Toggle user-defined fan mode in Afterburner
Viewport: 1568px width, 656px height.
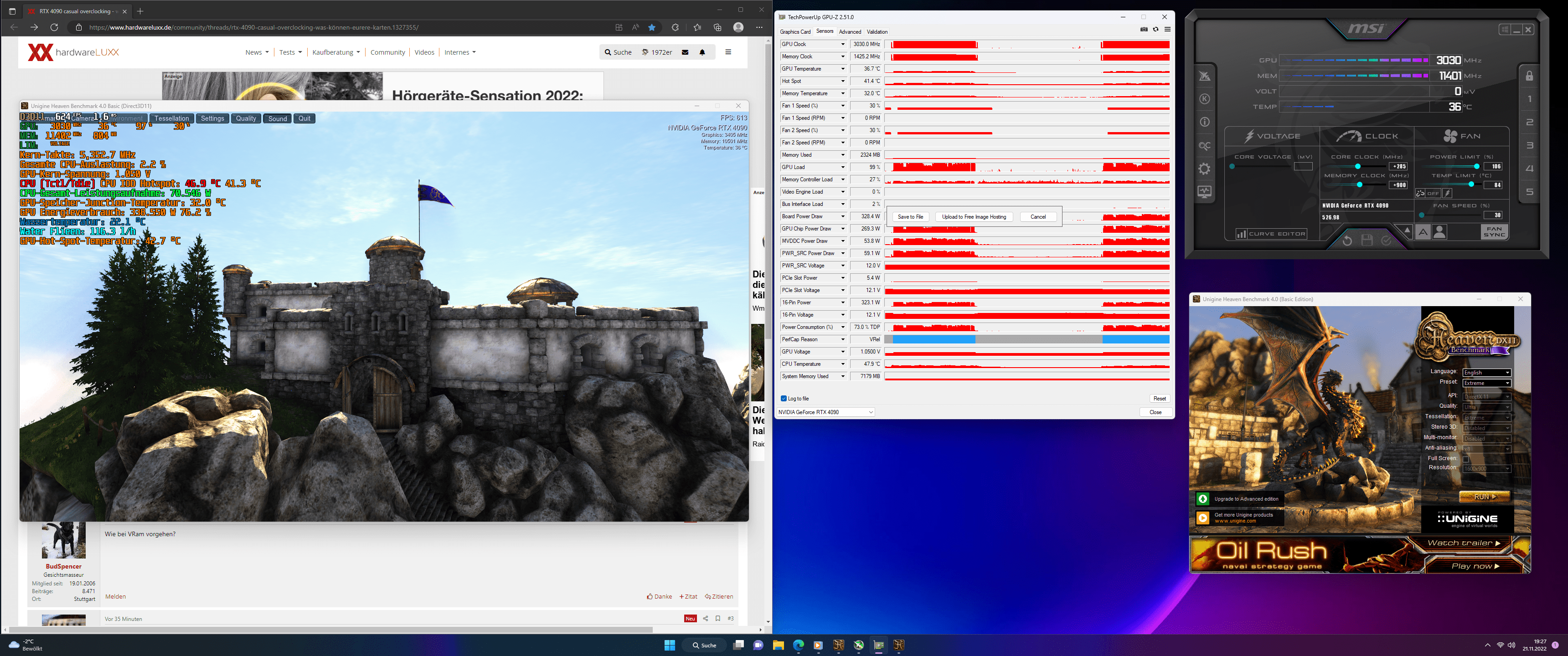(1439, 232)
